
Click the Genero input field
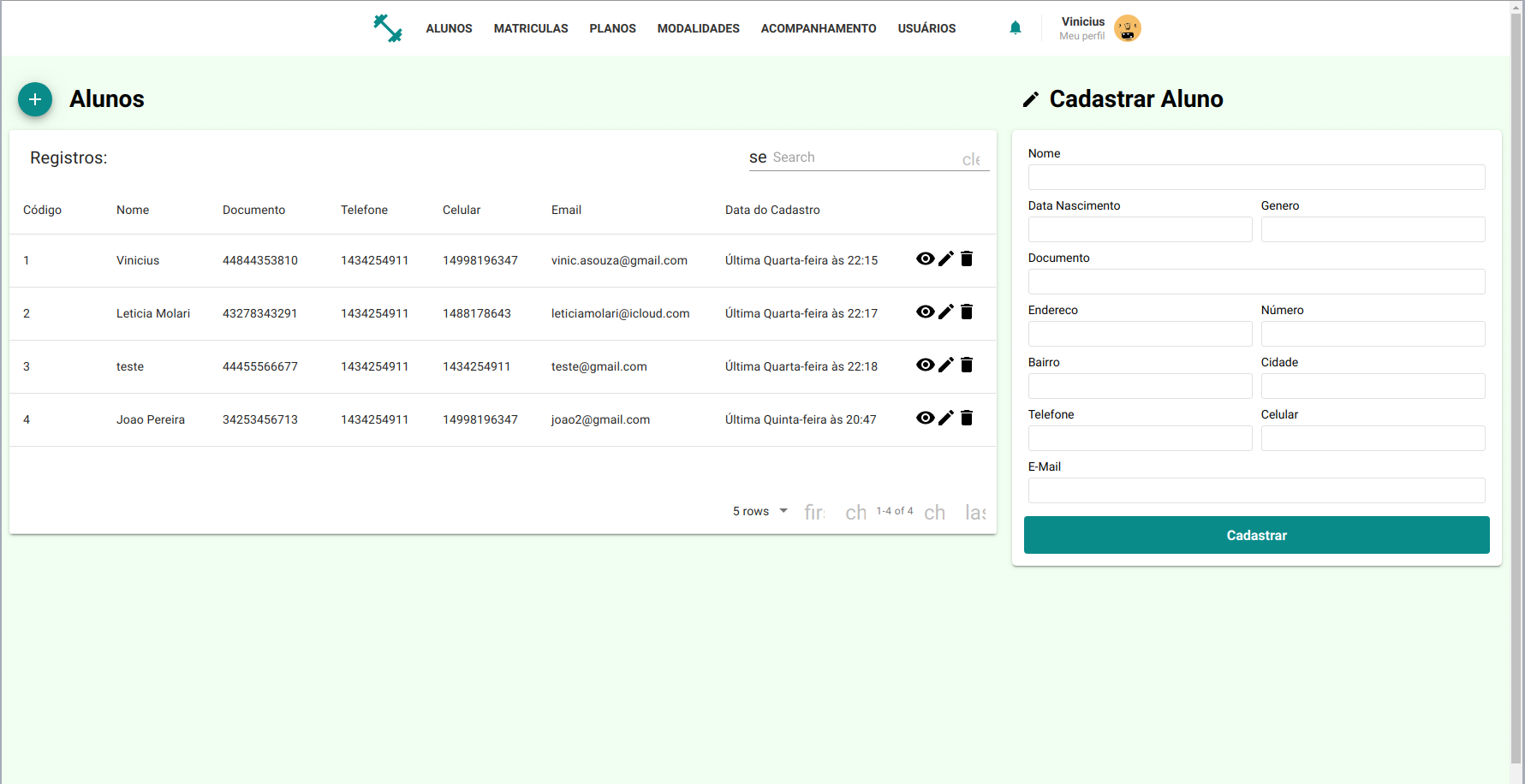(x=1373, y=229)
